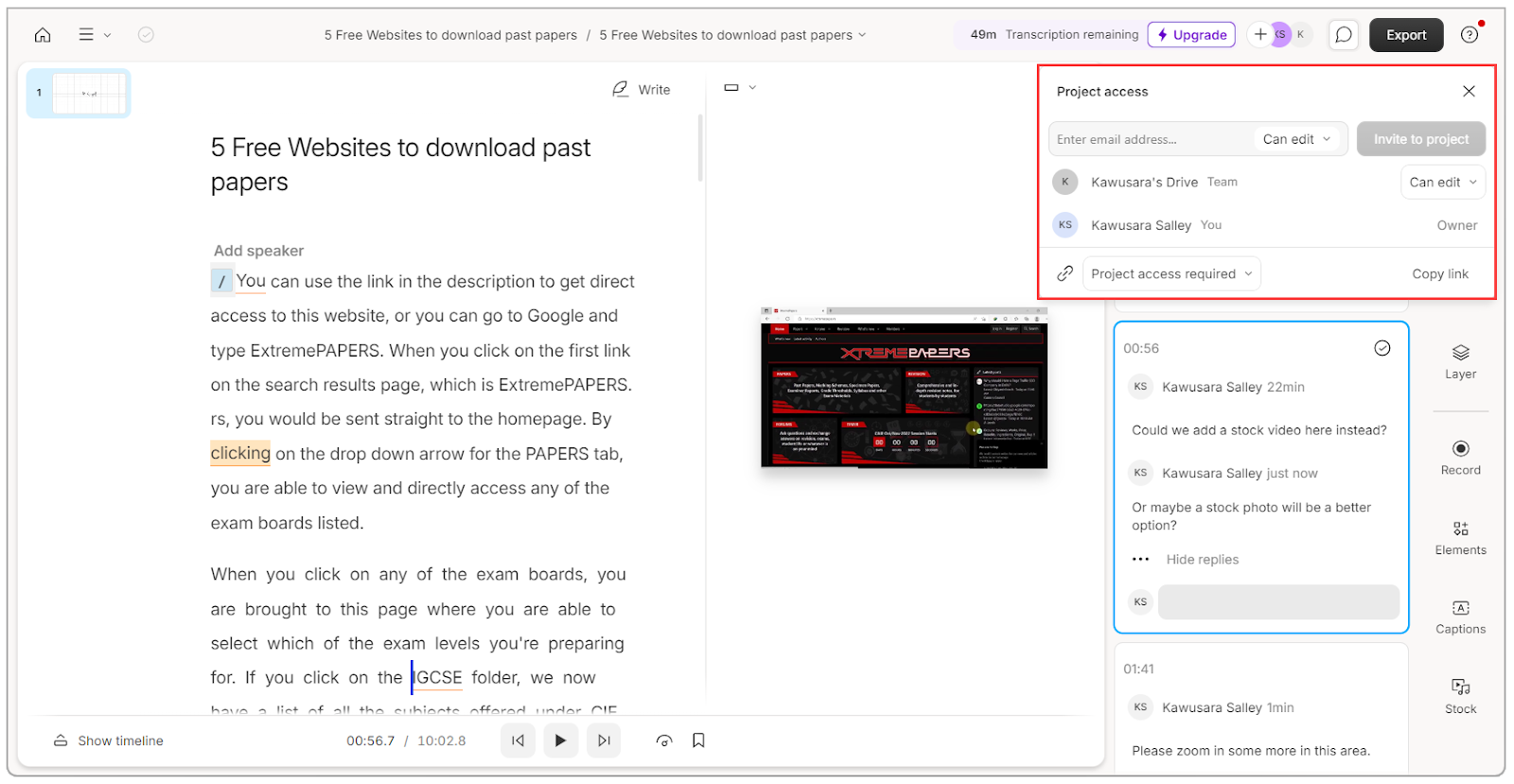Expand the project title dropdown chevron
The width and height of the screenshot is (1514, 784).
tap(862, 35)
